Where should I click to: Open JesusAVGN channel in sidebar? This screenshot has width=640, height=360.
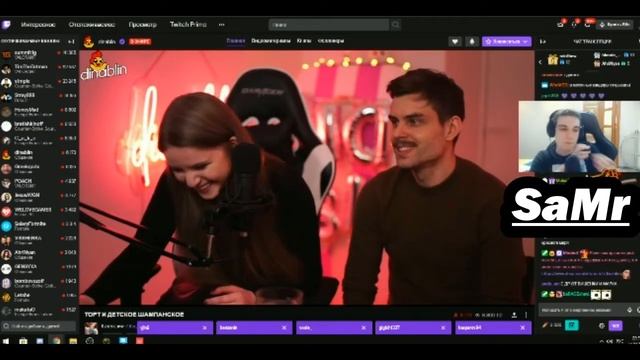point(39,197)
